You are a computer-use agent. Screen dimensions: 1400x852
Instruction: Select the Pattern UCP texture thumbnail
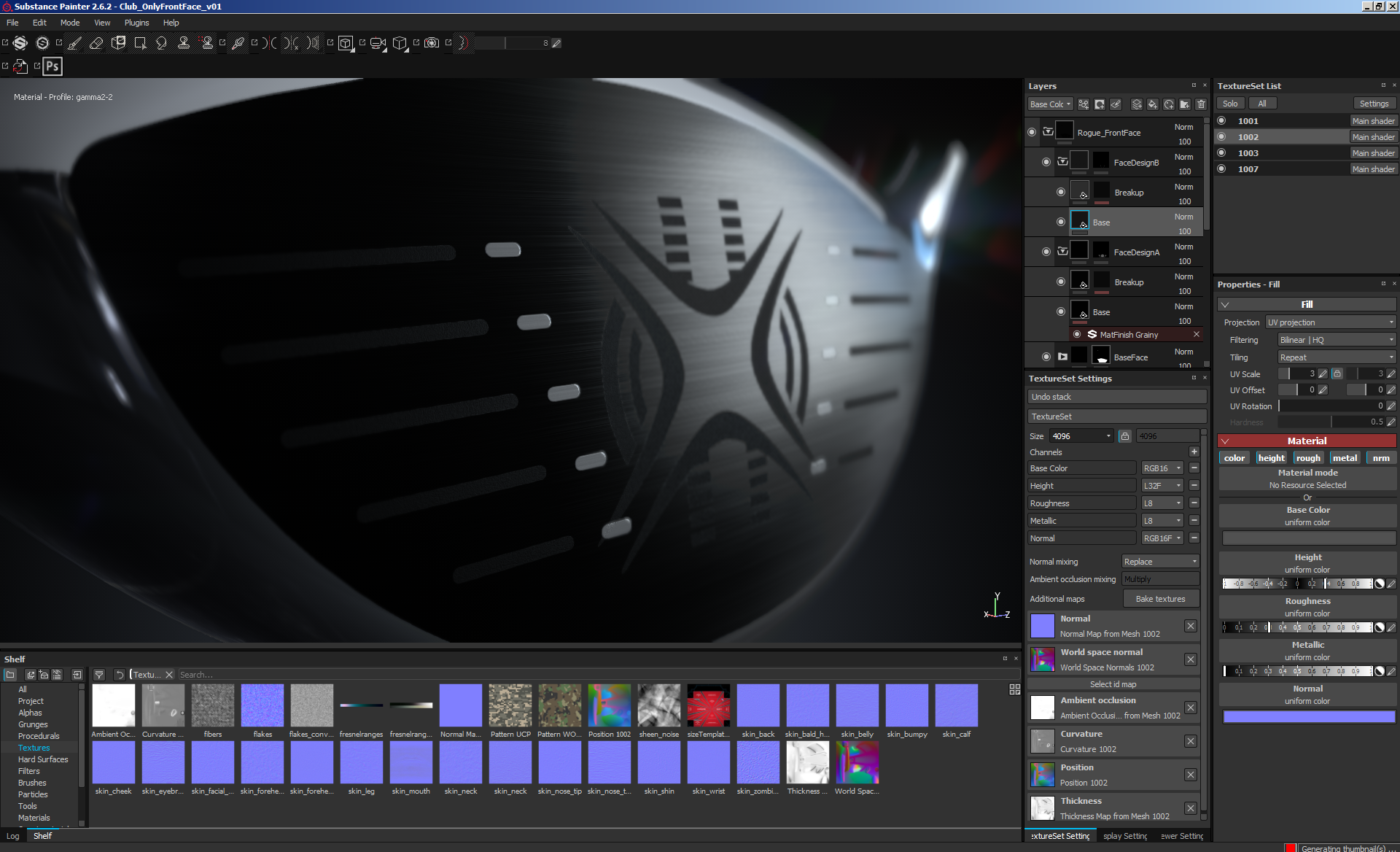[510, 705]
